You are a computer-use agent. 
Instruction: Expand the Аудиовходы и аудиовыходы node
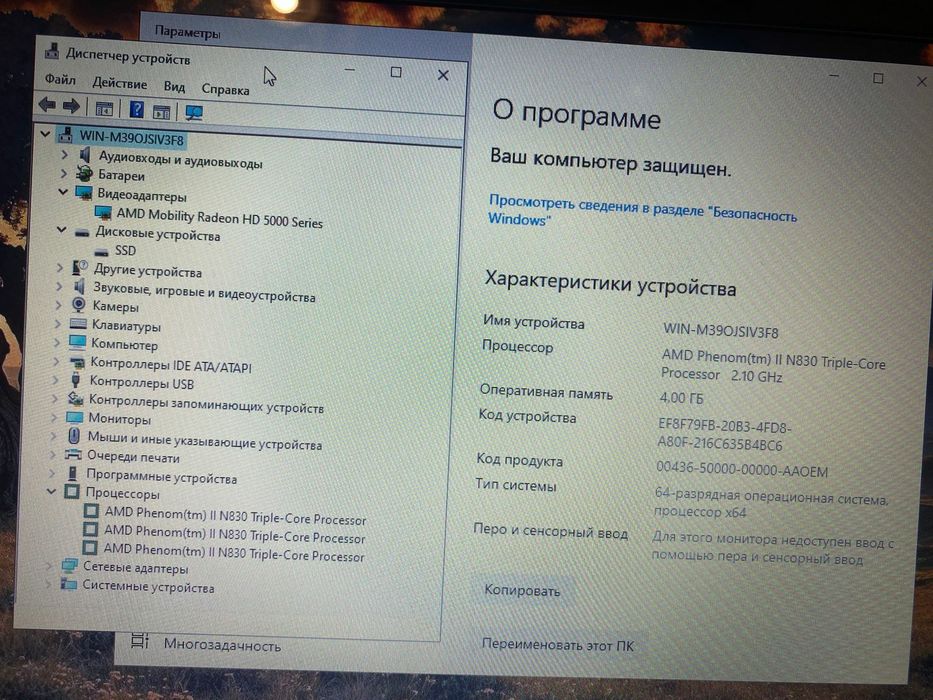pyautogui.click(x=64, y=155)
